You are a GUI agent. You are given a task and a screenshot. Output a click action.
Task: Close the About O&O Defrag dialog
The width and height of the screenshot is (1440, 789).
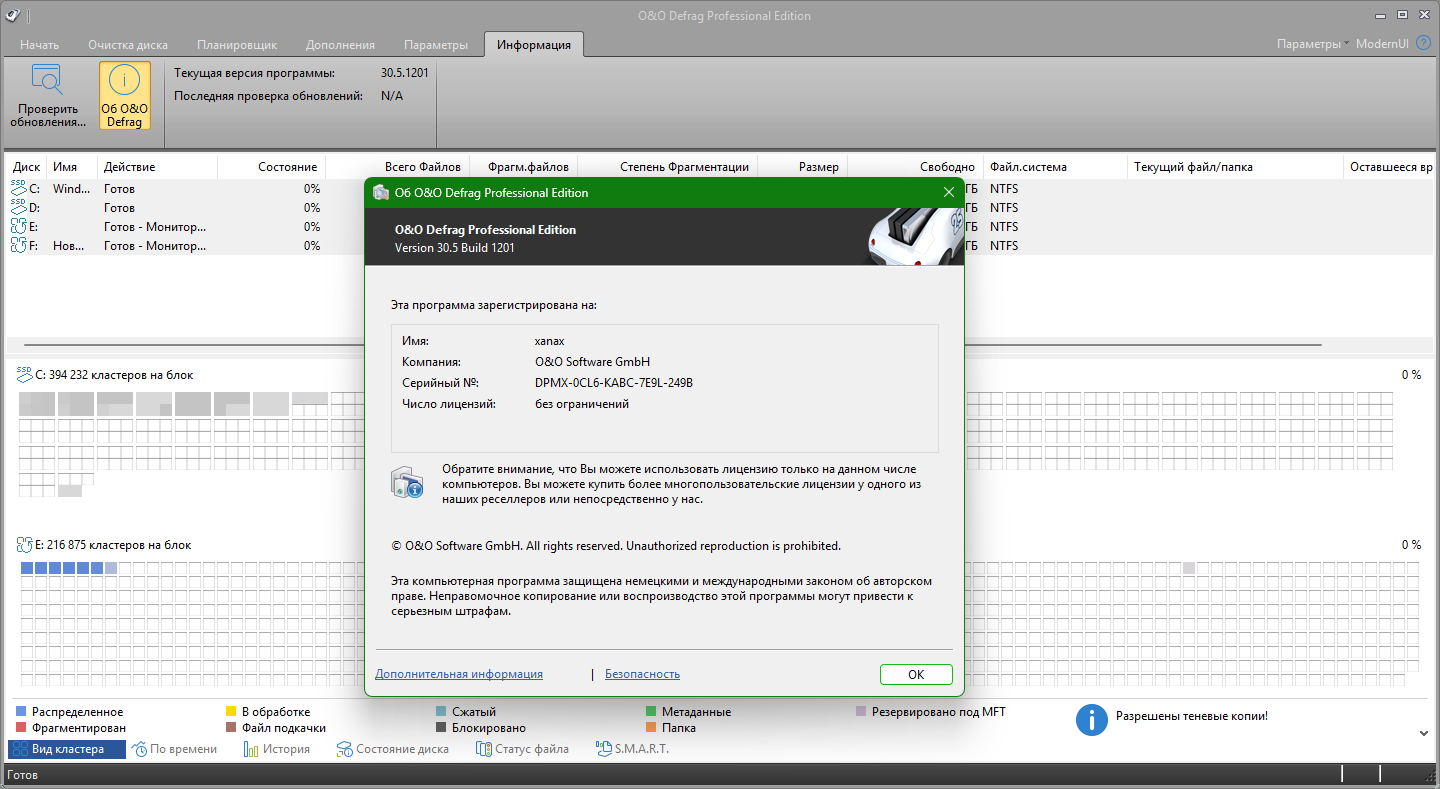pos(949,192)
